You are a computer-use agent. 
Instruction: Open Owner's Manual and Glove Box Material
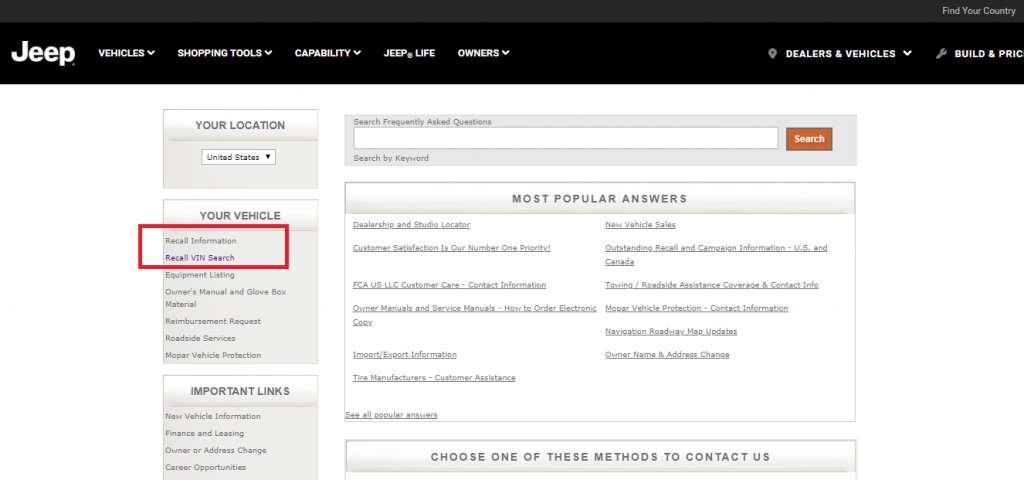(225, 298)
